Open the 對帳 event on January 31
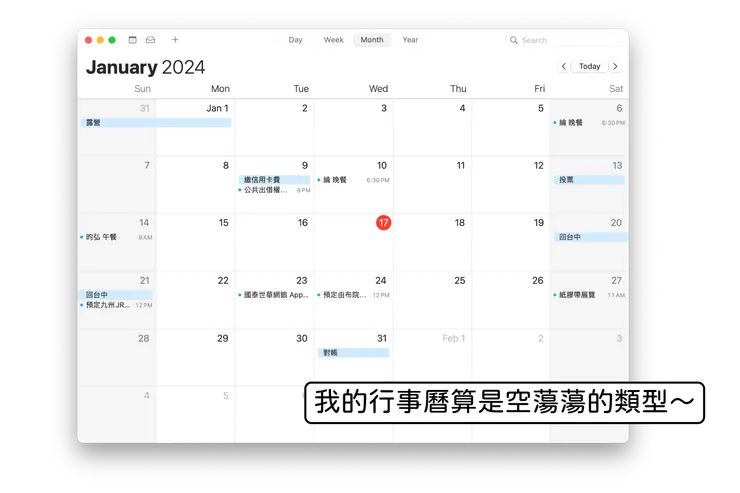 click(x=353, y=352)
